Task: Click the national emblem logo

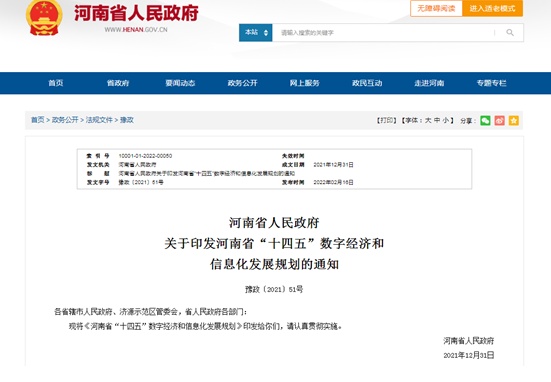Action: coord(44,18)
